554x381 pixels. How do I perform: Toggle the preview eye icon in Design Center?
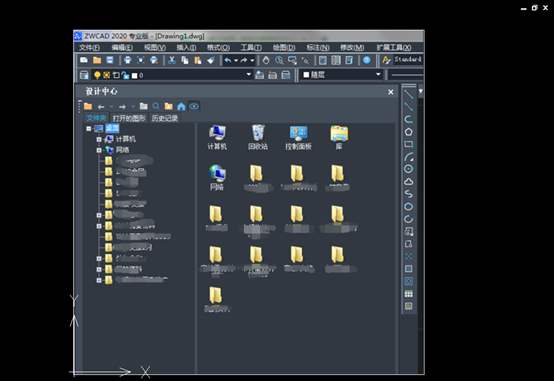click(194, 106)
